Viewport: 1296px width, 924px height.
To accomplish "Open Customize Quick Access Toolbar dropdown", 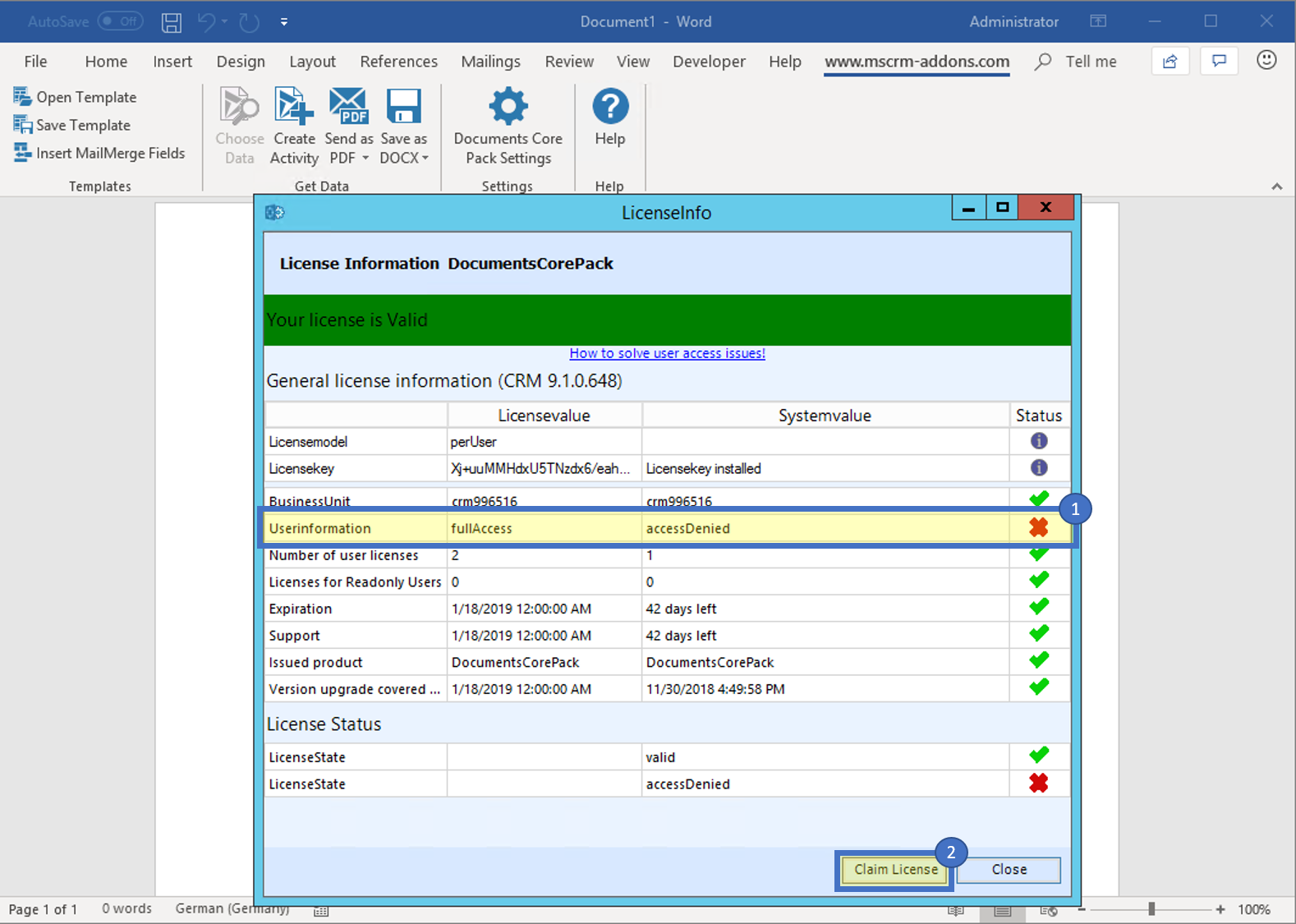I will (x=284, y=22).
